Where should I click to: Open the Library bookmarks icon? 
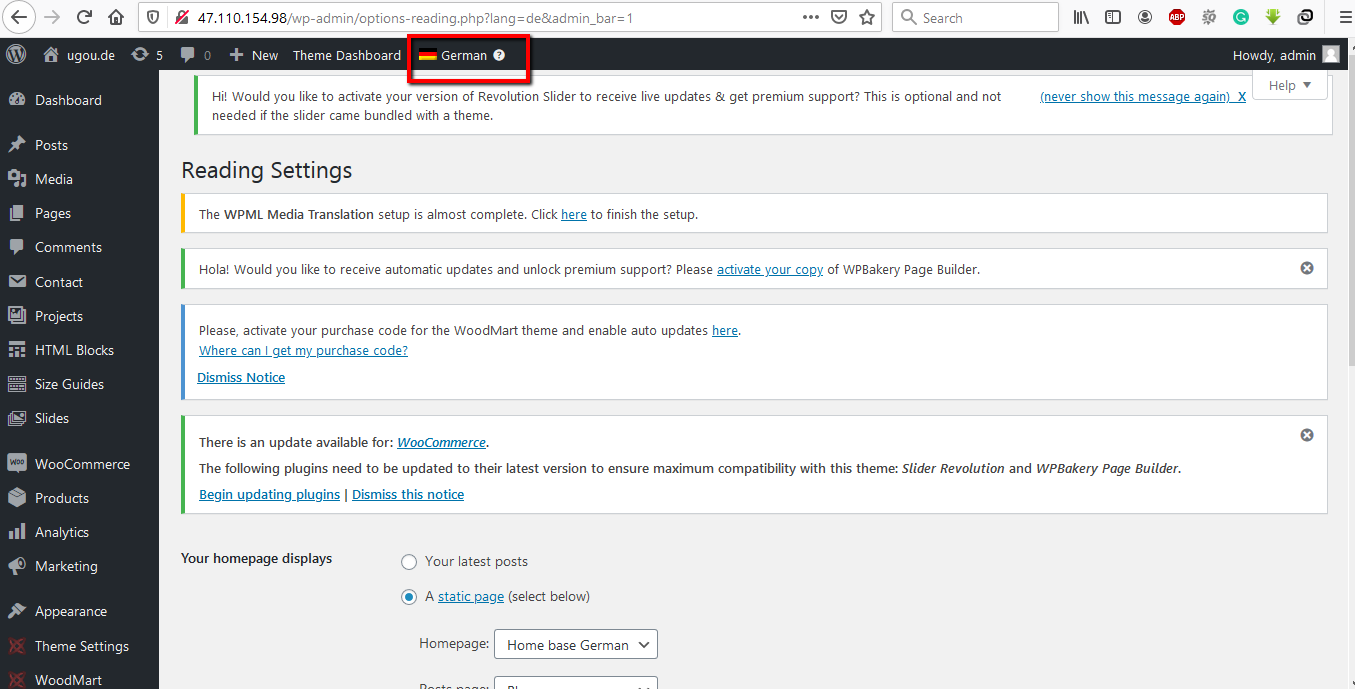click(x=1082, y=17)
